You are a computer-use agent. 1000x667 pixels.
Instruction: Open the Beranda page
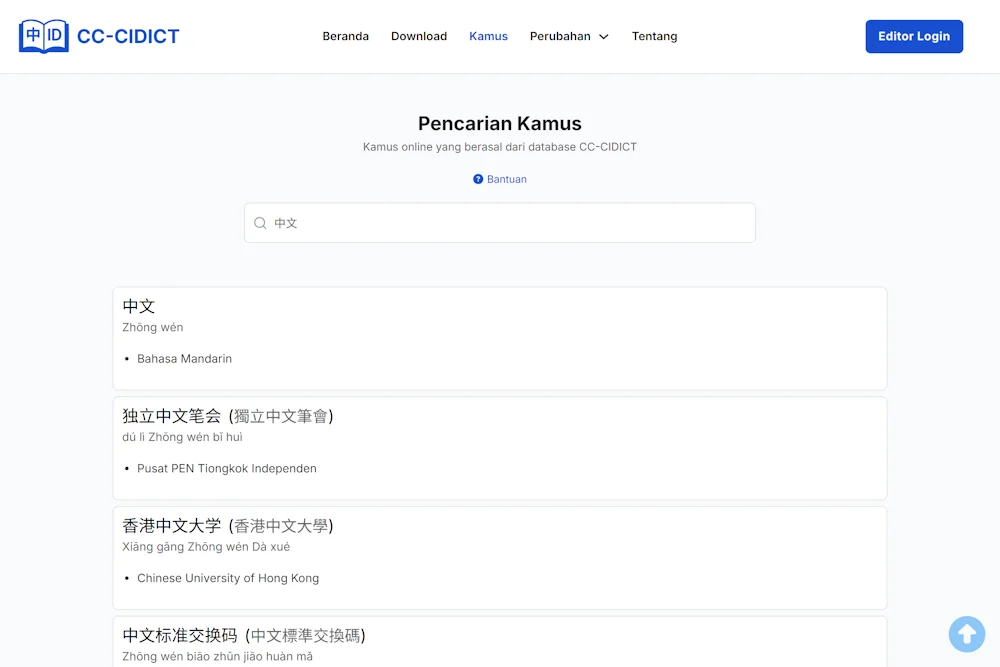point(345,36)
